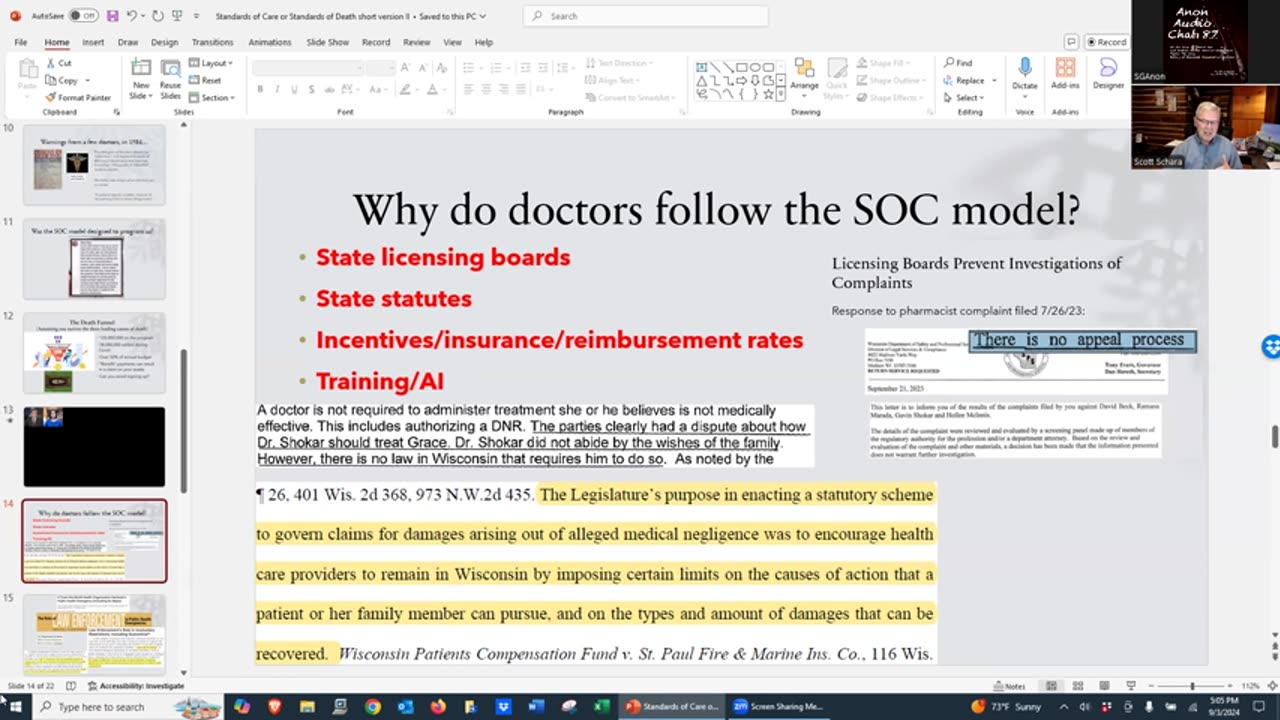
Task: Open Google Chrome from the taskbar
Action: (x=373, y=707)
